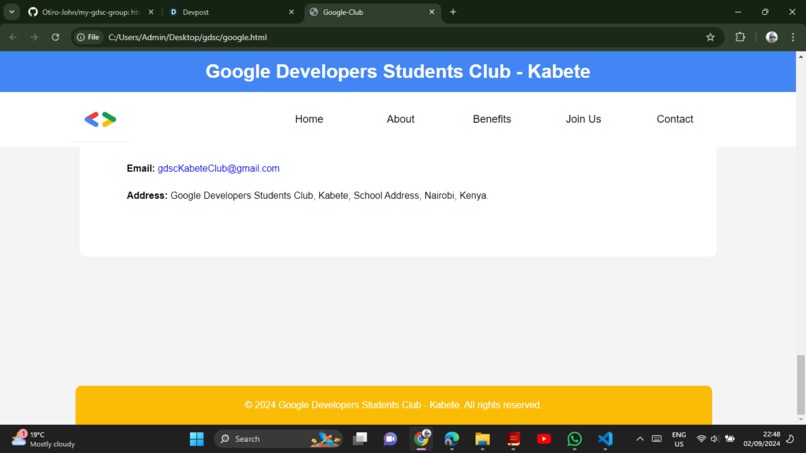Screen dimensions: 806x453
Task: Click the taskbar Search box
Action: 278,439
